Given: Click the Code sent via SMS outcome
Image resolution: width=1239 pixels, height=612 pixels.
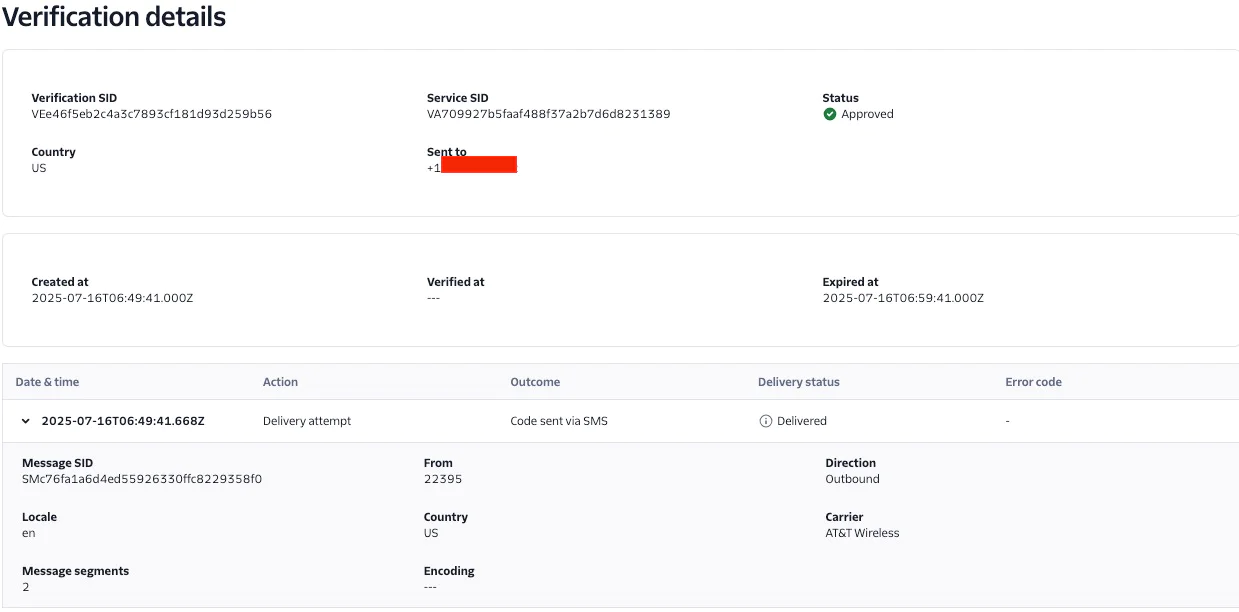Looking at the screenshot, I should 557,421.
